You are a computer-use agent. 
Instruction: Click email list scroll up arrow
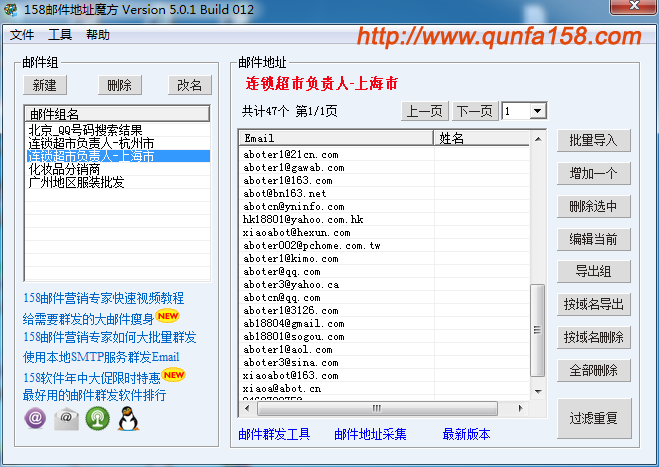(x=538, y=139)
